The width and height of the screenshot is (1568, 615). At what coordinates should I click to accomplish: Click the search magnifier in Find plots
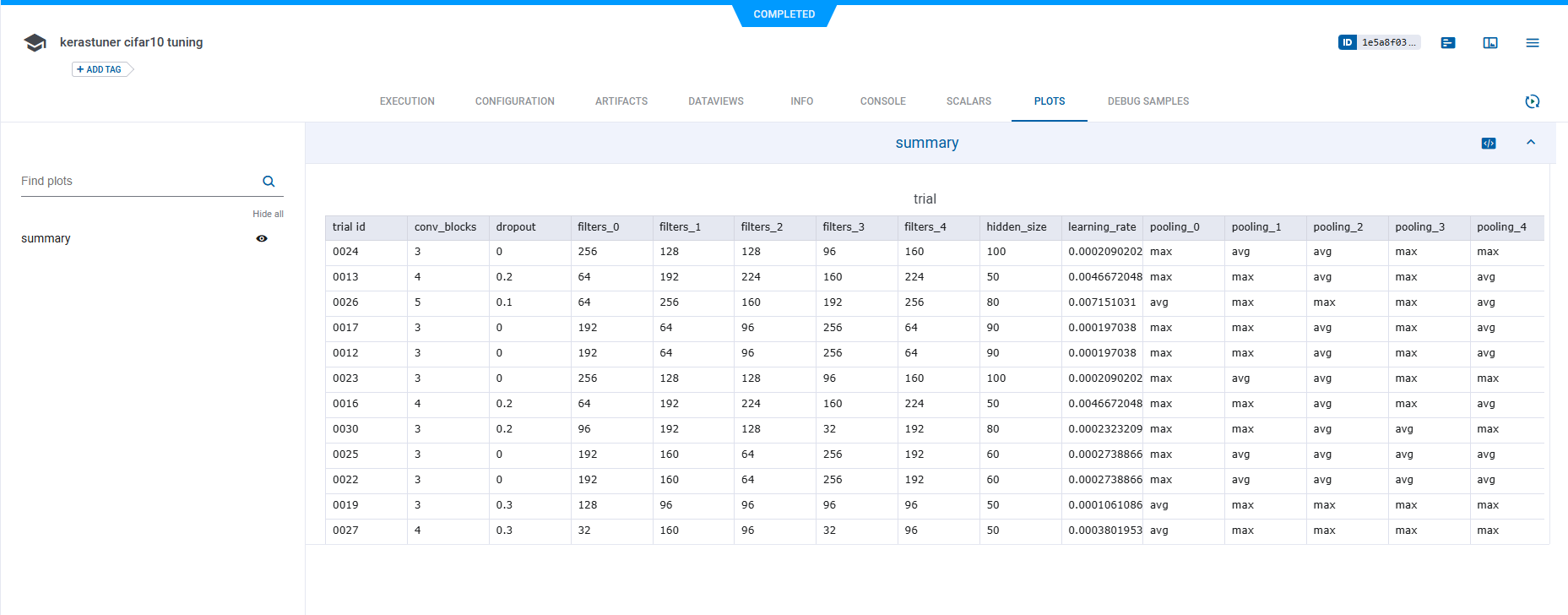tap(269, 182)
